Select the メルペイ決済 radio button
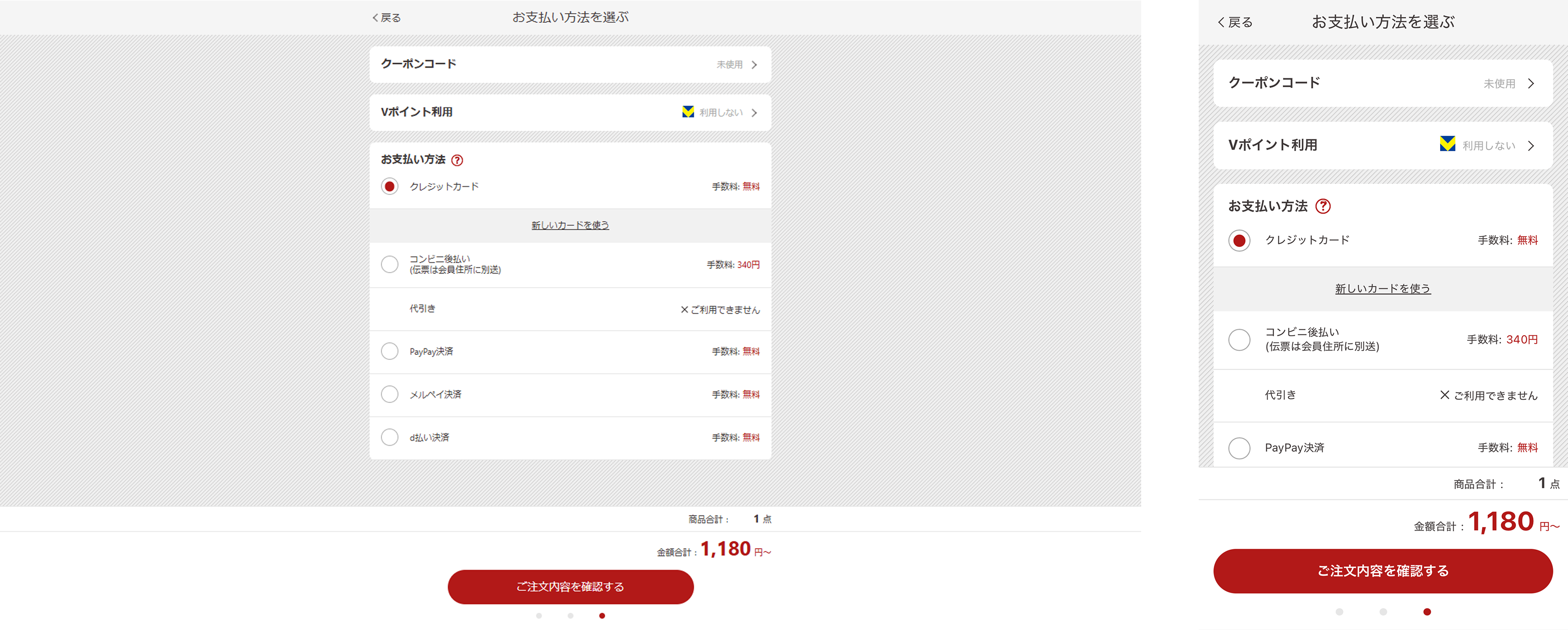 [389, 394]
